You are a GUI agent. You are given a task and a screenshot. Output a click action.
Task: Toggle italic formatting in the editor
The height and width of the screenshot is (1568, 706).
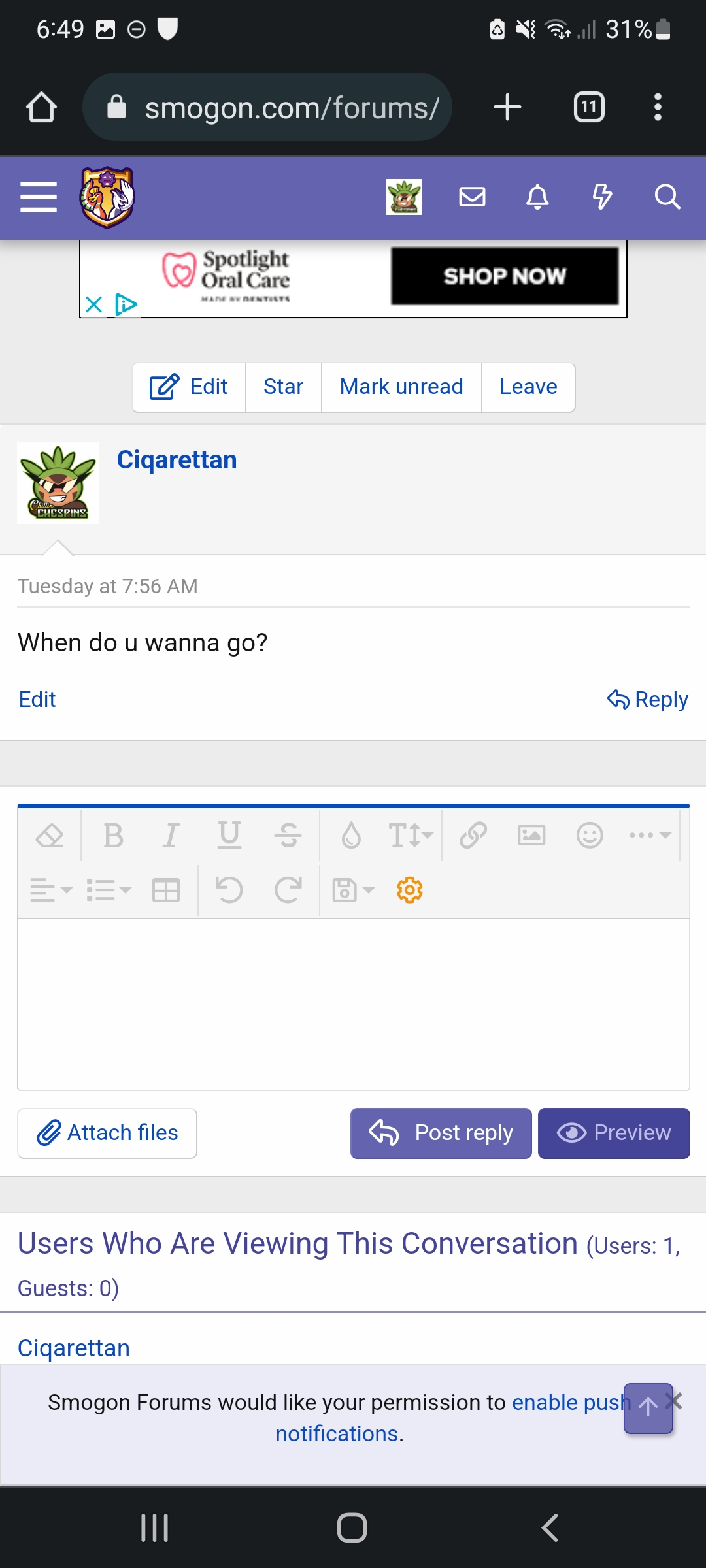pos(171,835)
